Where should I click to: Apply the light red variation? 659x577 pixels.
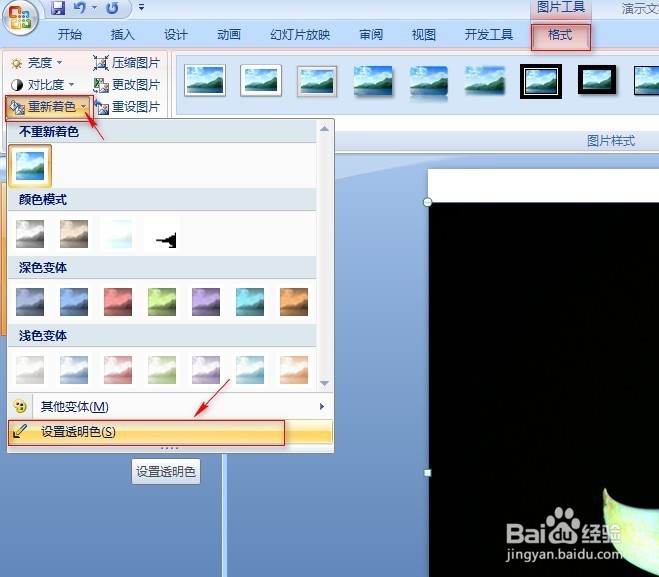click(118, 370)
